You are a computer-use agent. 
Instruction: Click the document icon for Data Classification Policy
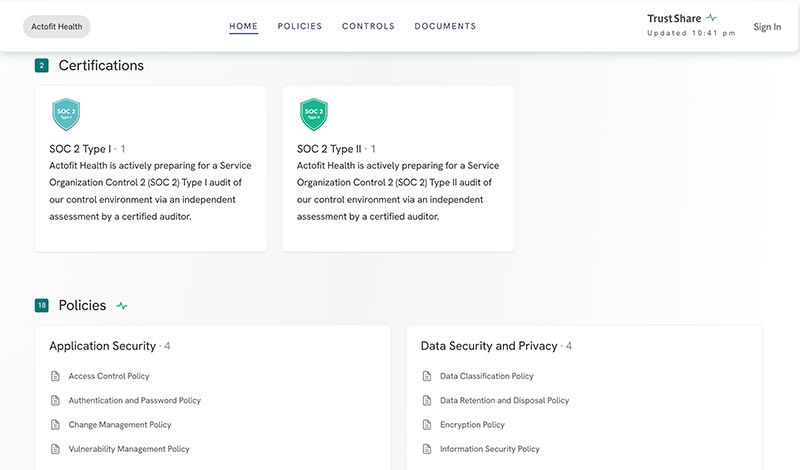click(427, 376)
